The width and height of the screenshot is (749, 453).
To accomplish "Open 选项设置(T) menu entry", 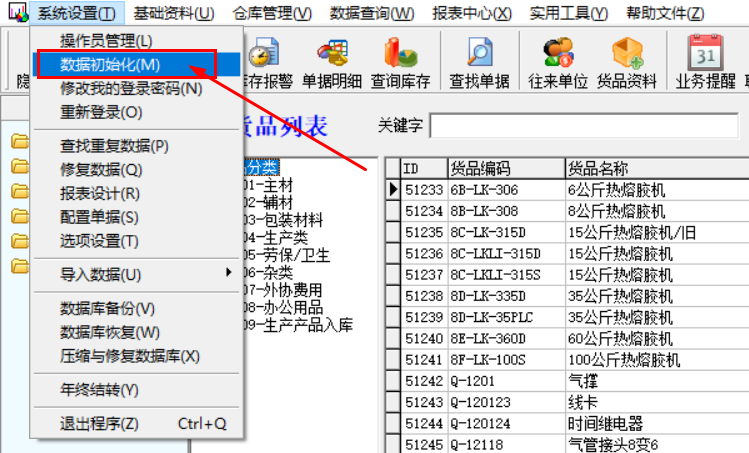I will [x=137, y=241].
